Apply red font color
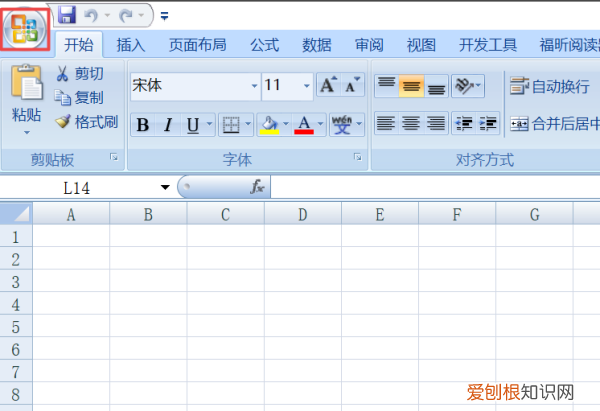 point(304,124)
